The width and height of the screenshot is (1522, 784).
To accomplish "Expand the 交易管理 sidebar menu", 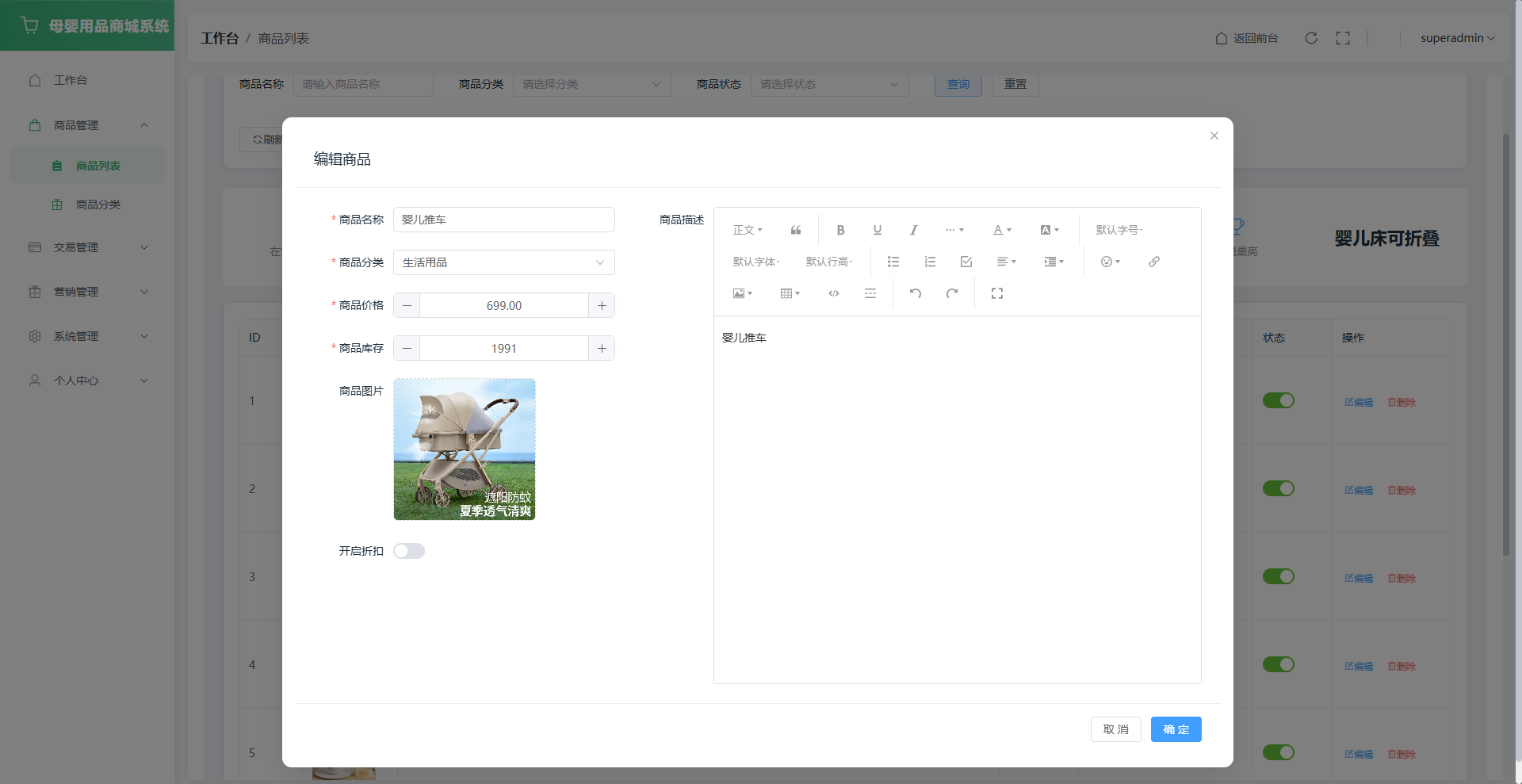I will point(87,247).
